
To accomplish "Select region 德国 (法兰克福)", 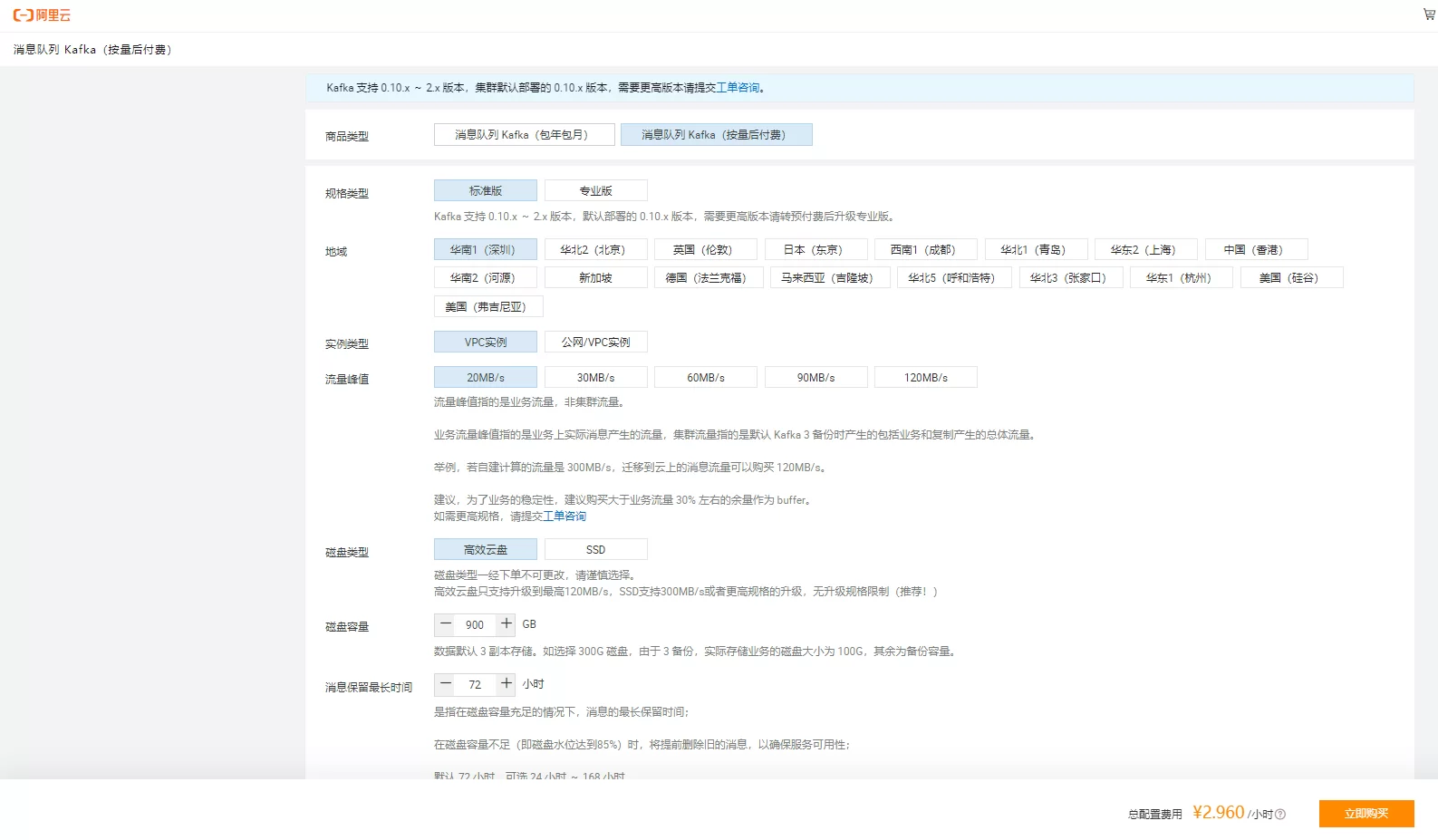I will [709, 277].
